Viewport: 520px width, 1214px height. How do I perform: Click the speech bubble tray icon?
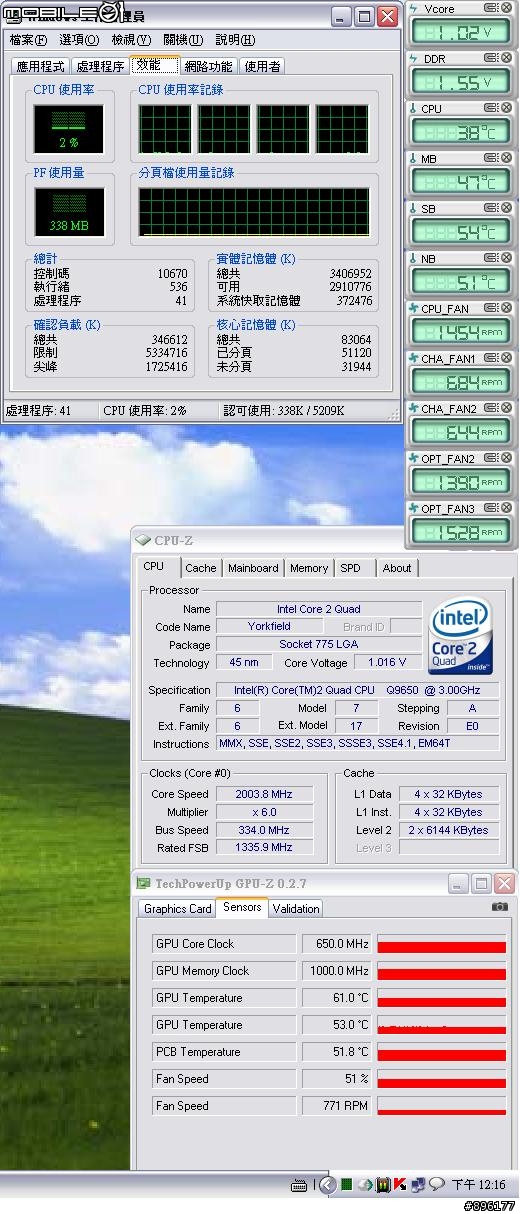436,1185
